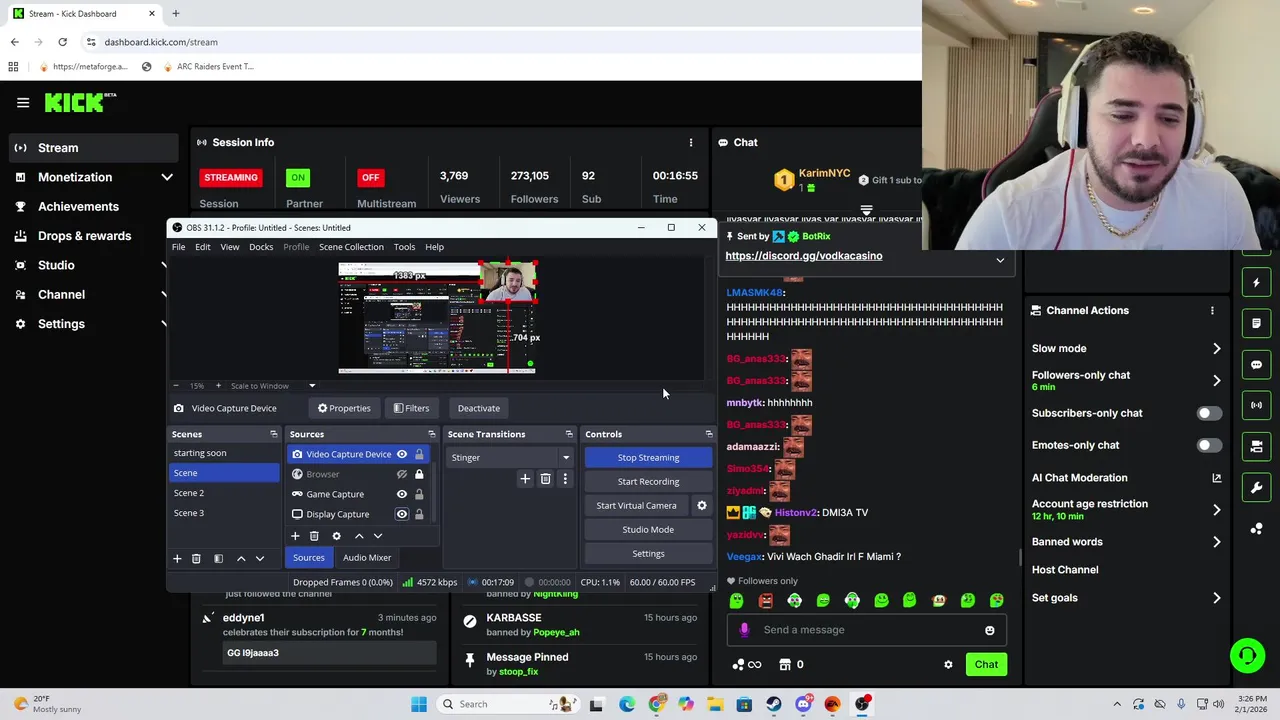Unlock the Browser source

419,474
